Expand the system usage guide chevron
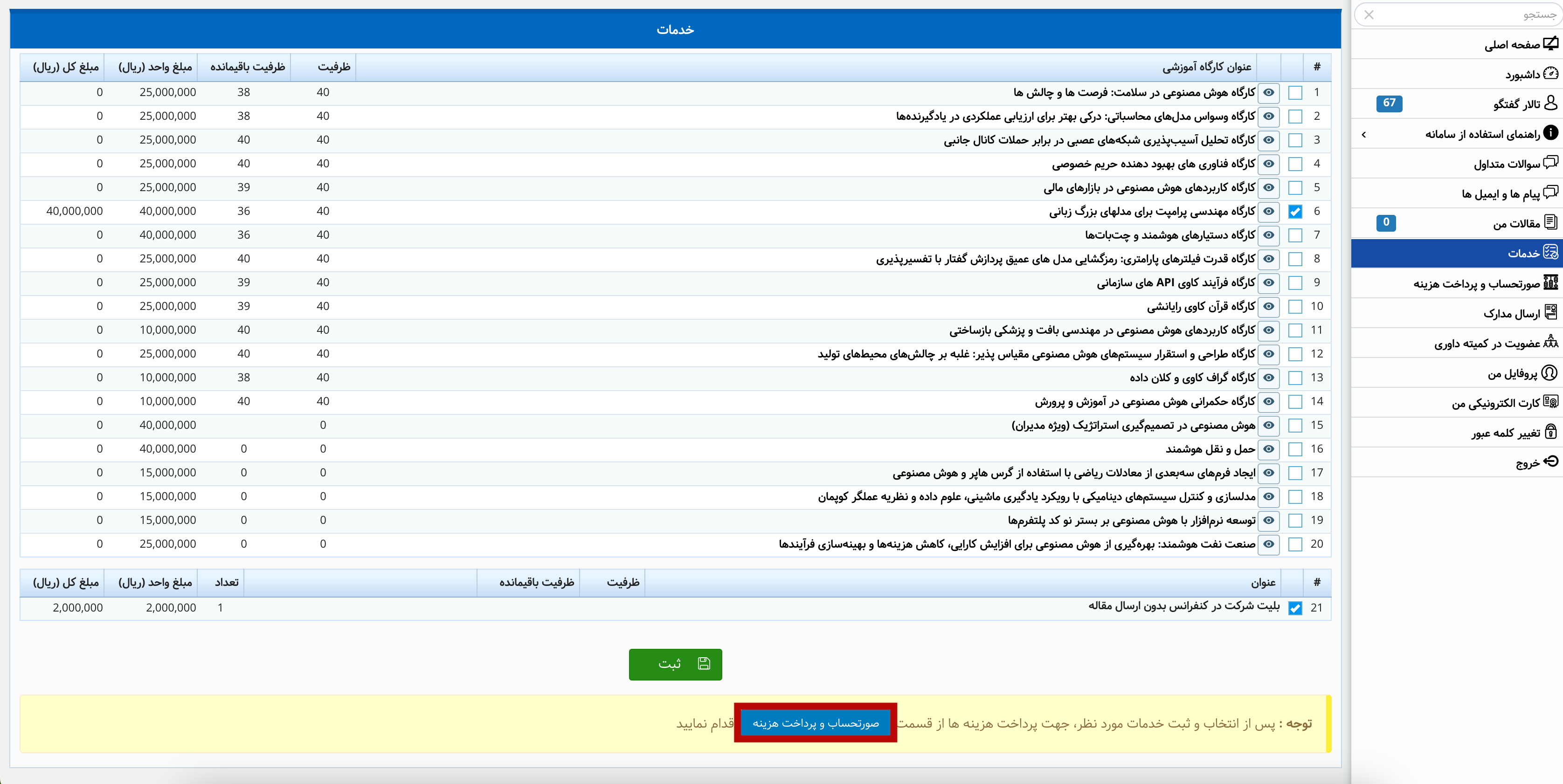 pos(1364,134)
